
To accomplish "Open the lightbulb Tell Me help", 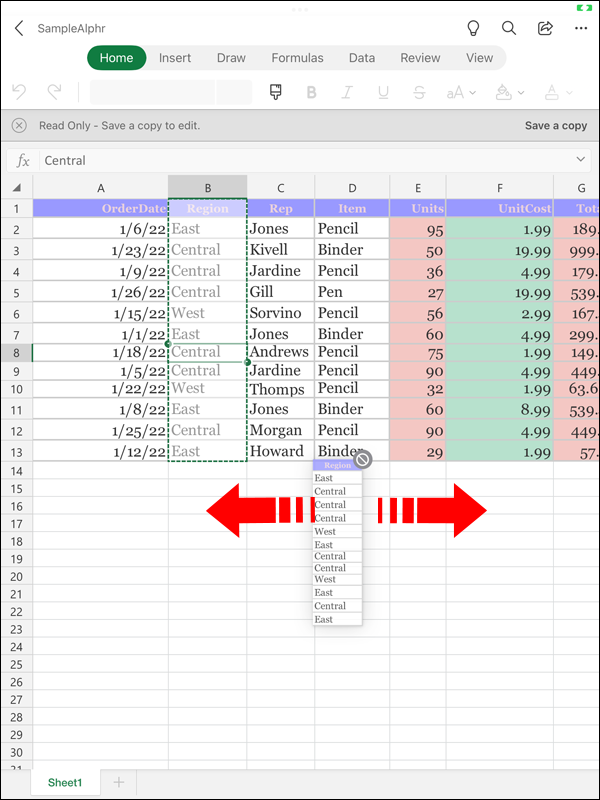I will 473,28.
